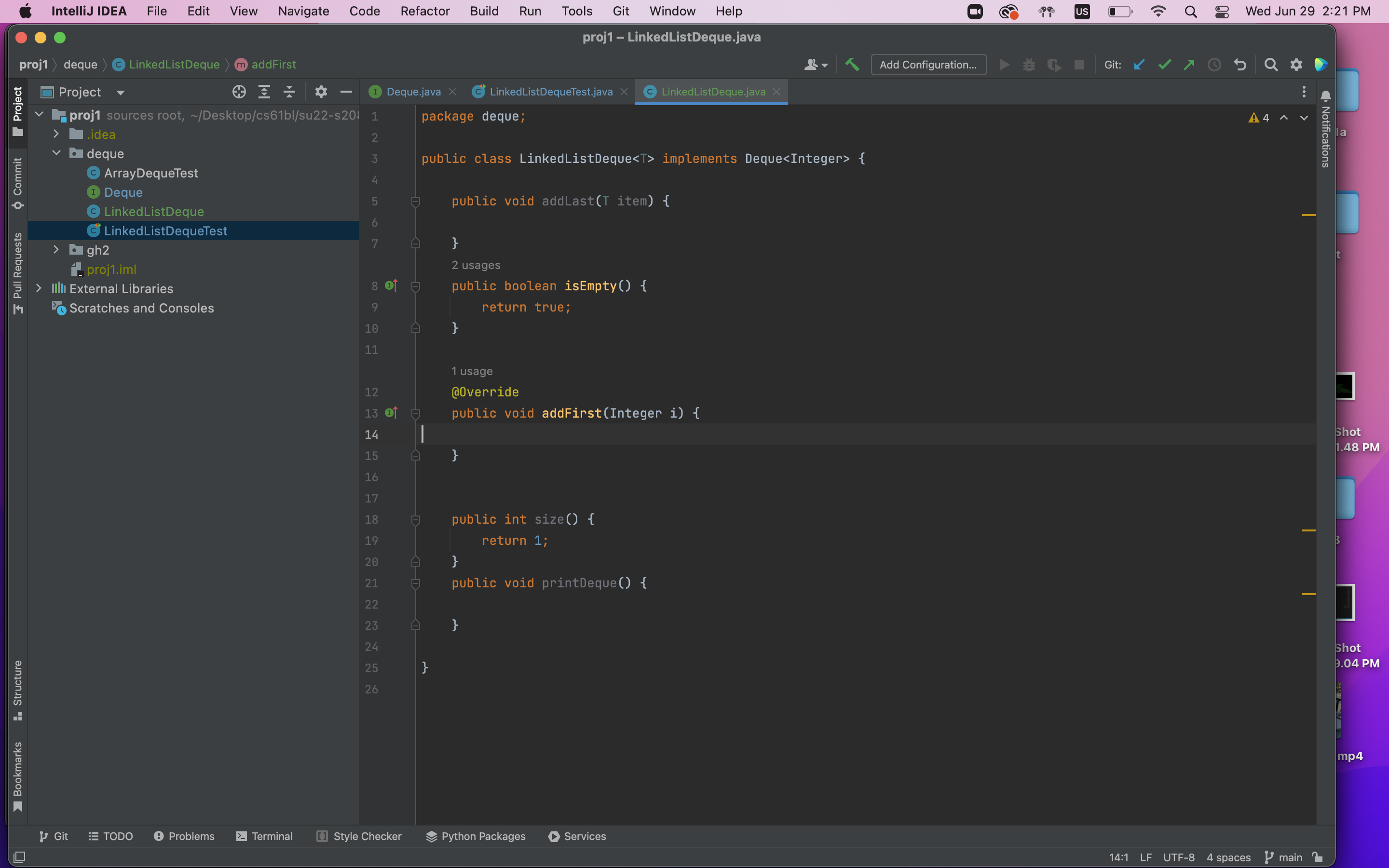Click warning stripe marker near line 5
Image resolution: width=1389 pixels, height=868 pixels.
pyautogui.click(x=1308, y=215)
